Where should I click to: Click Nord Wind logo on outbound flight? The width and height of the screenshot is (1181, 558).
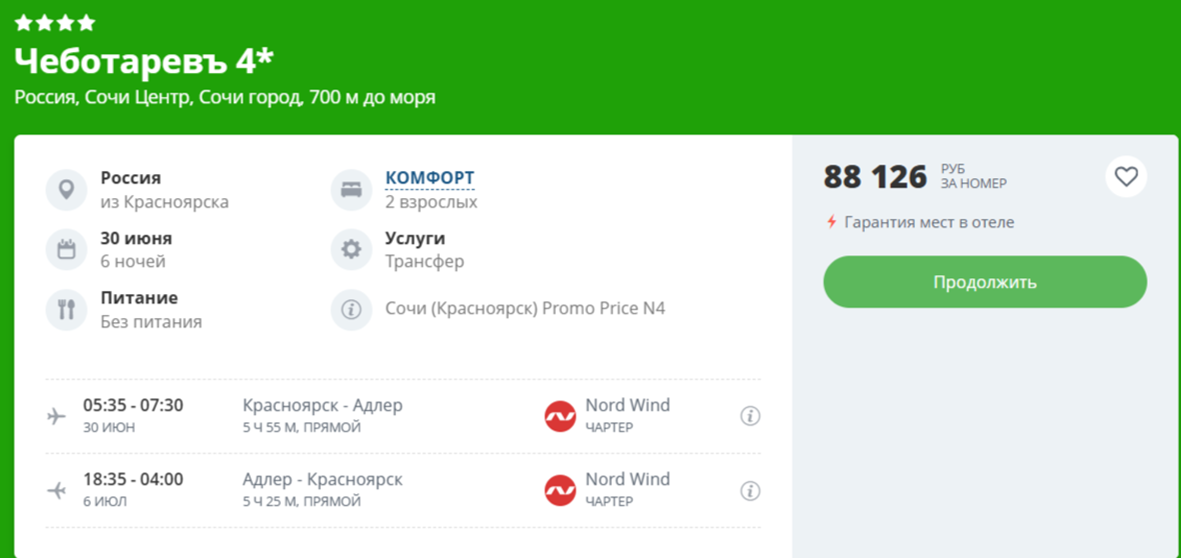pyautogui.click(x=560, y=416)
